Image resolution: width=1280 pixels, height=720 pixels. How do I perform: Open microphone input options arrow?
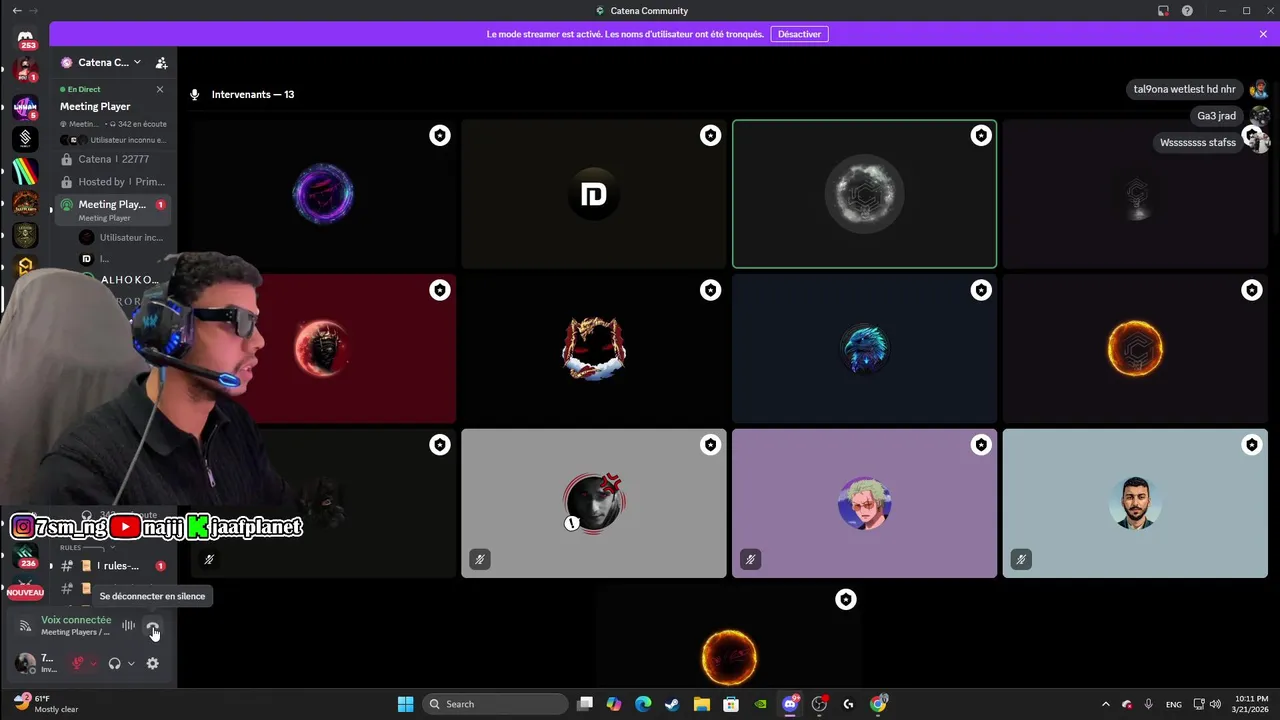[93, 663]
